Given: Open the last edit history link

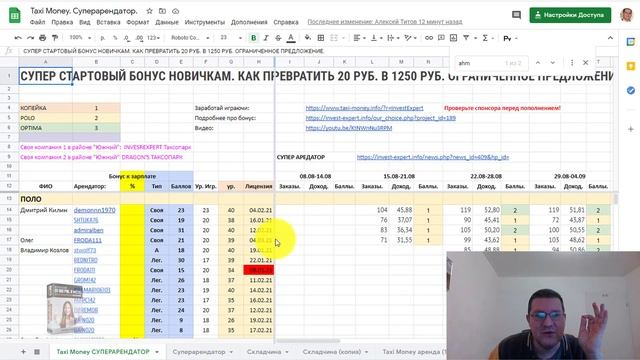Looking at the screenshot, I should (x=385, y=22).
